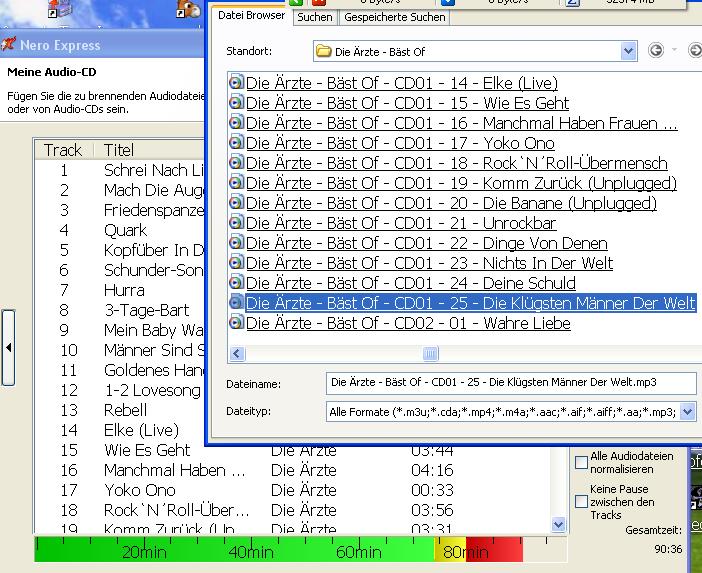The height and width of the screenshot is (573, 702).
Task: Open the Dateityp format dropdown
Action: click(x=688, y=411)
